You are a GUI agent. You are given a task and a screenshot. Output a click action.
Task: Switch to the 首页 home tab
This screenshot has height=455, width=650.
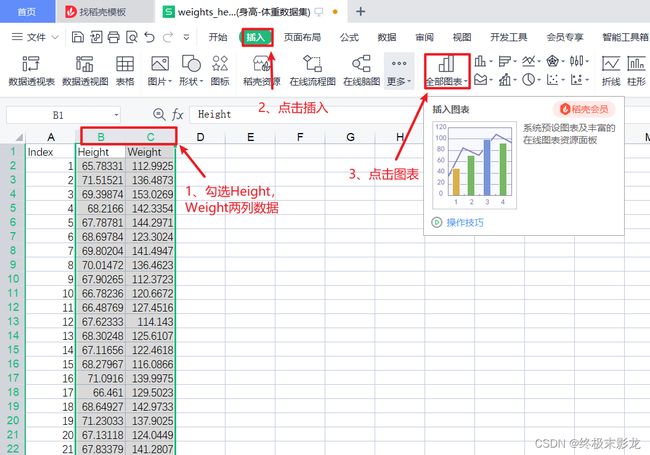(27, 12)
